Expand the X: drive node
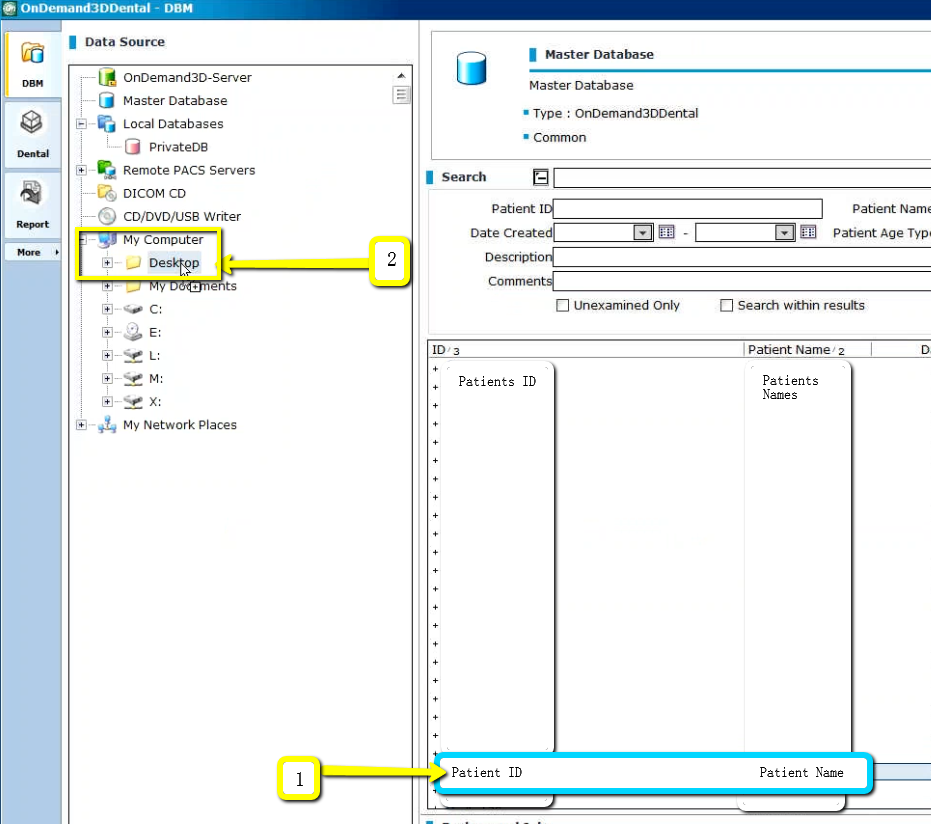931x824 pixels. (x=107, y=401)
